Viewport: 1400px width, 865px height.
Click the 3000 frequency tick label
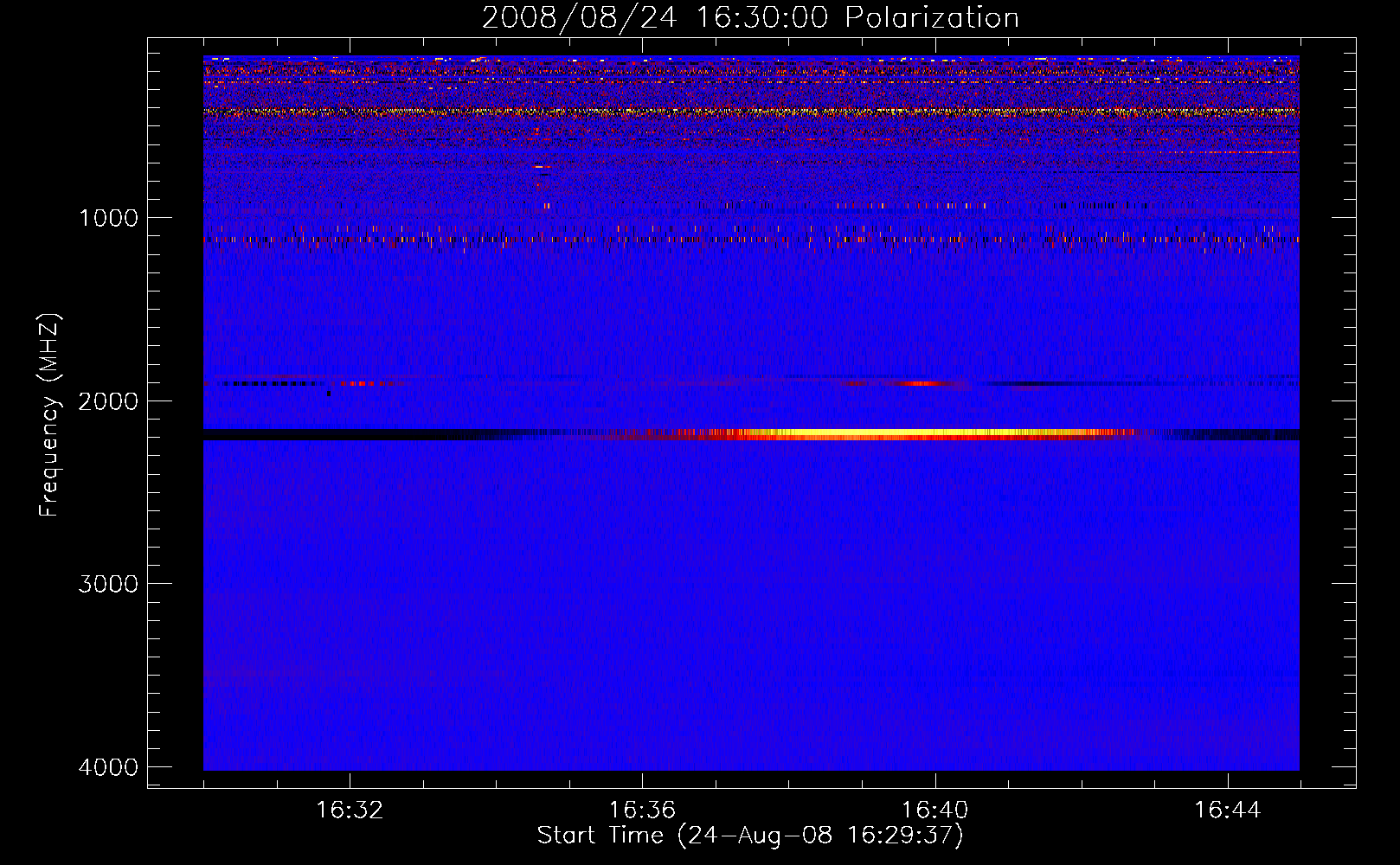pos(108,584)
